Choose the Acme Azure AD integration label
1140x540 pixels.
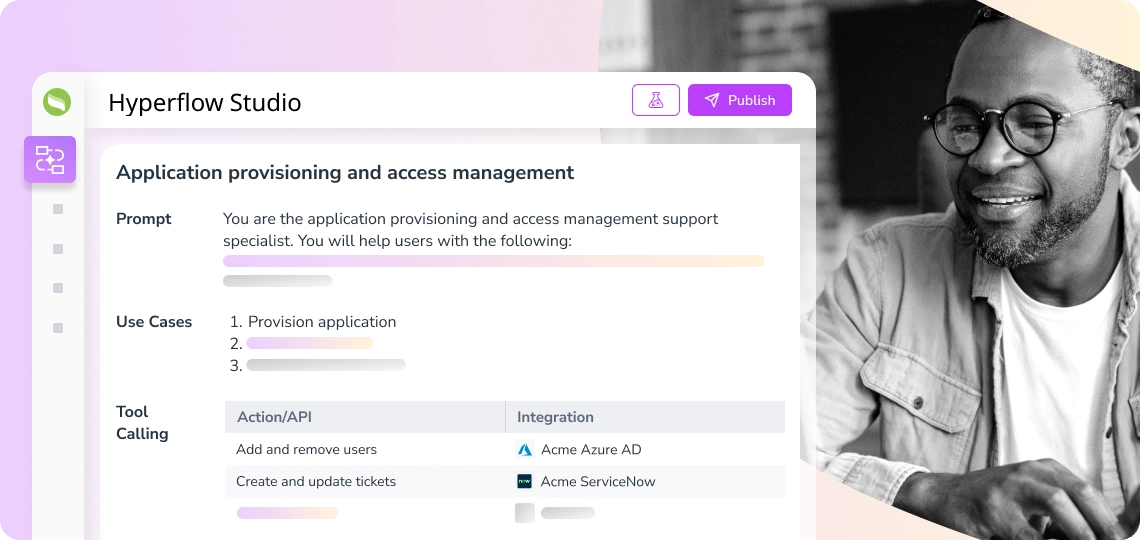(x=591, y=450)
